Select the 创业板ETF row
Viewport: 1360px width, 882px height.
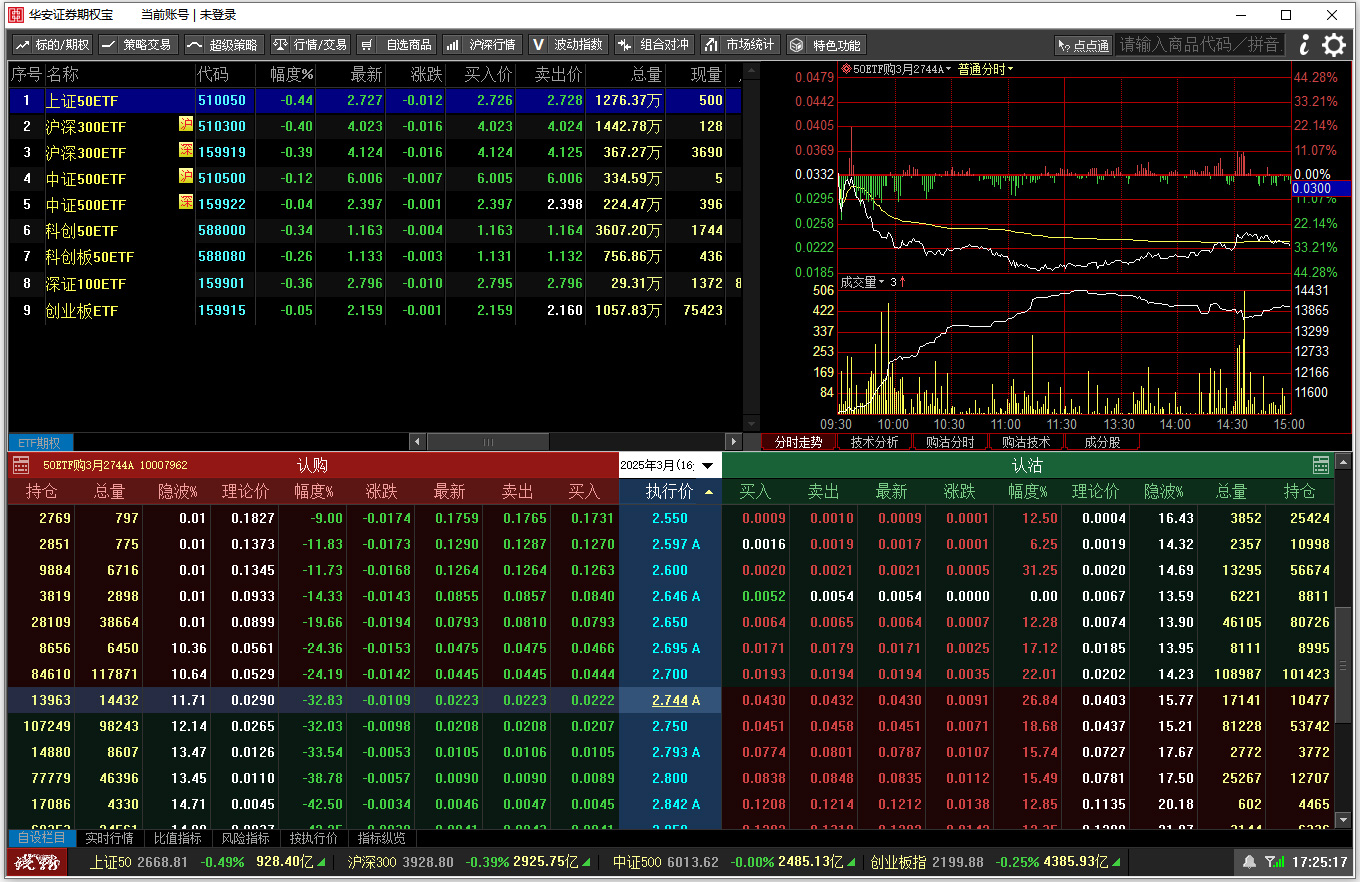[375, 311]
